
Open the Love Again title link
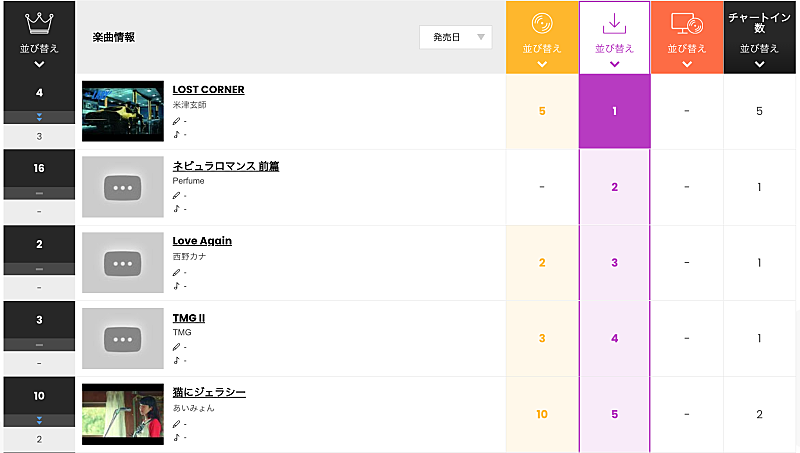click(202, 241)
